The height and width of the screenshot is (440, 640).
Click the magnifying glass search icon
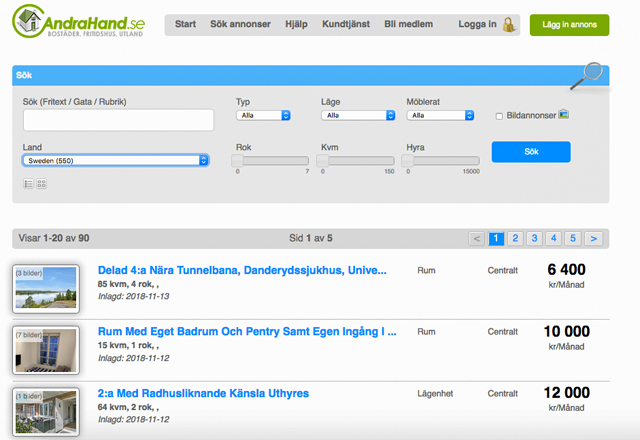point(592,75)
